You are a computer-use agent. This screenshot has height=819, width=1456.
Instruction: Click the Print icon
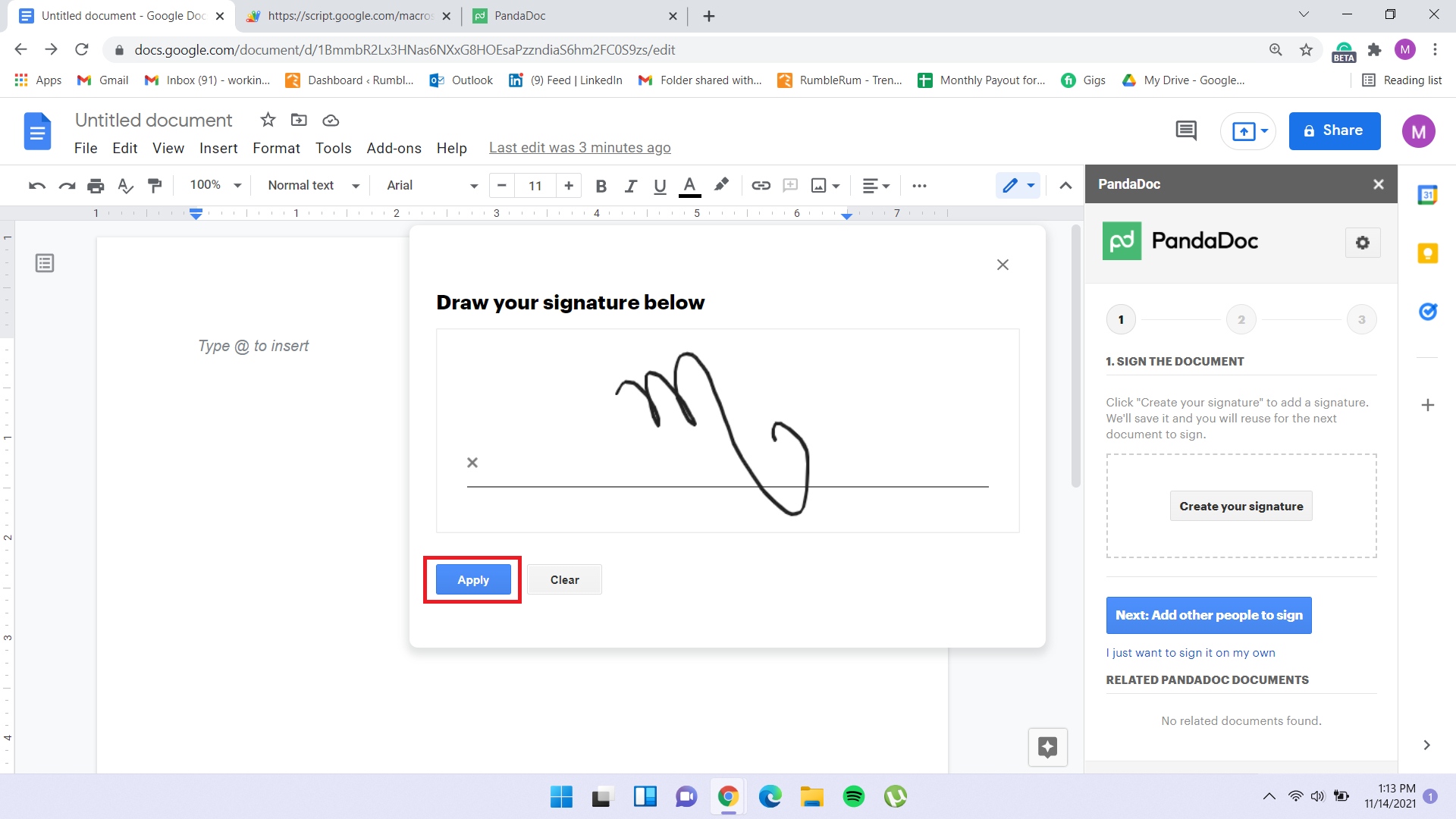[x=96, y=186]
